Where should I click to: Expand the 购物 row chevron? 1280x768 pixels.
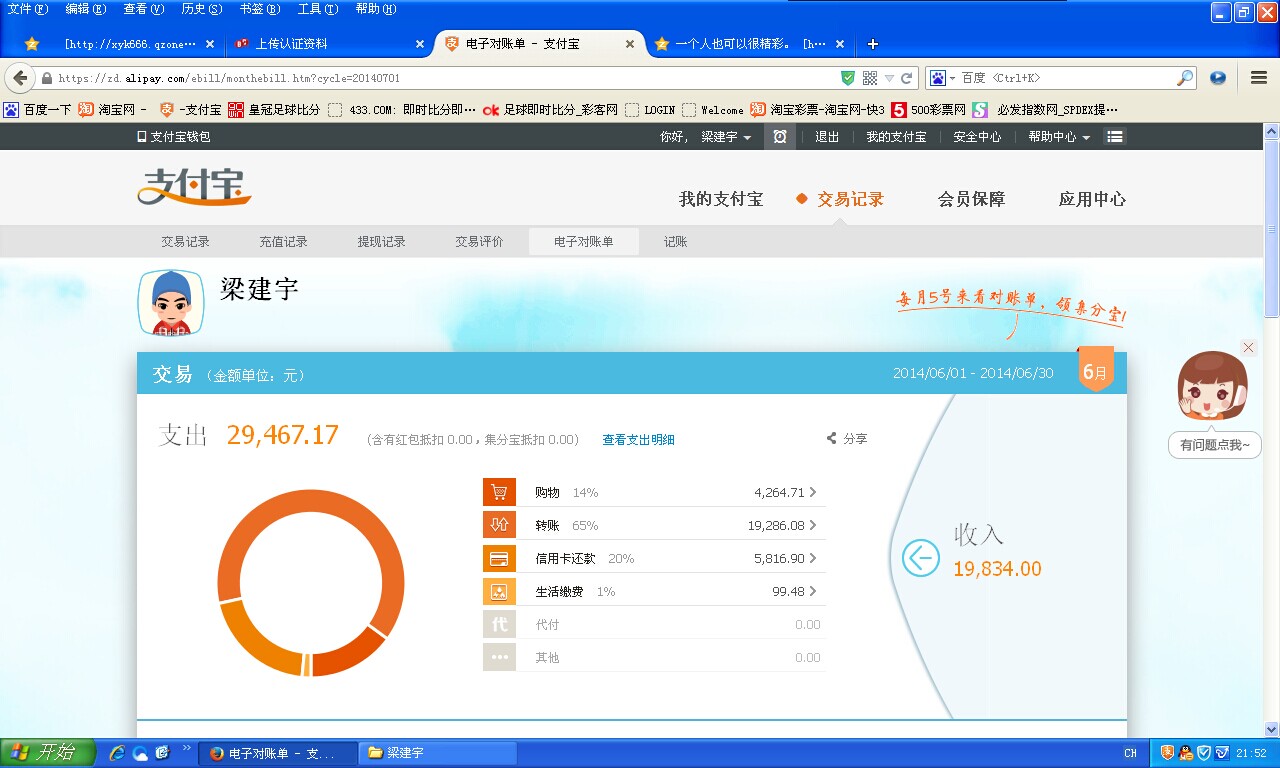[x=813, y=492]
